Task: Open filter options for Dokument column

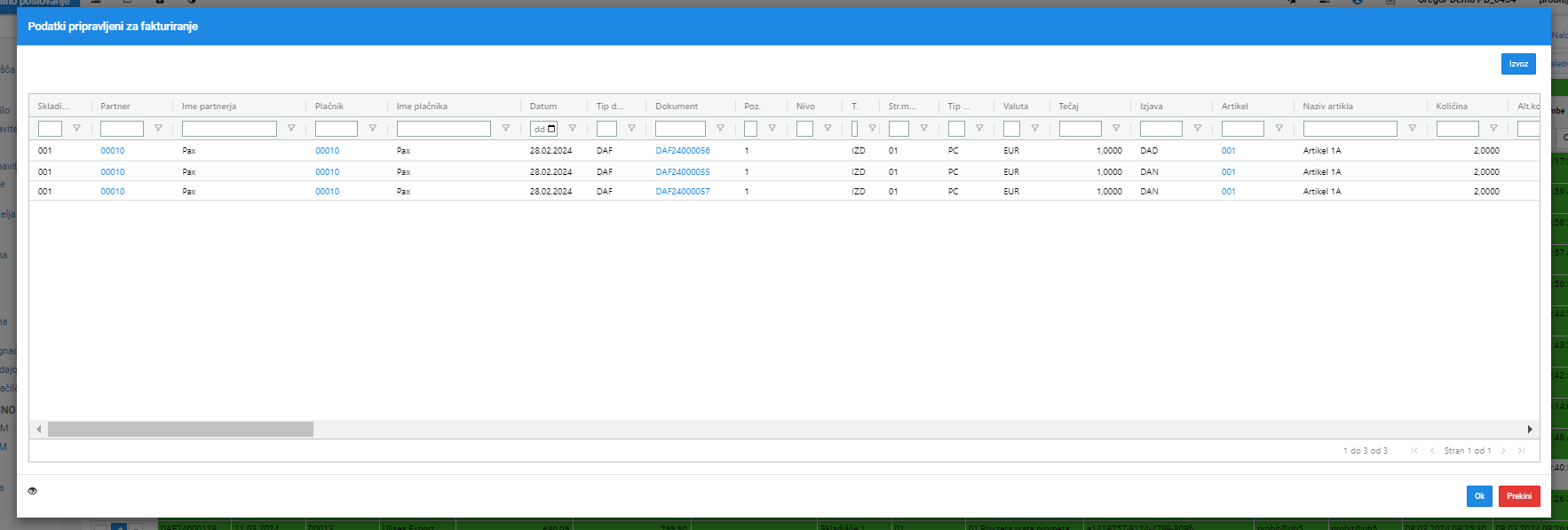Action: 720,129
